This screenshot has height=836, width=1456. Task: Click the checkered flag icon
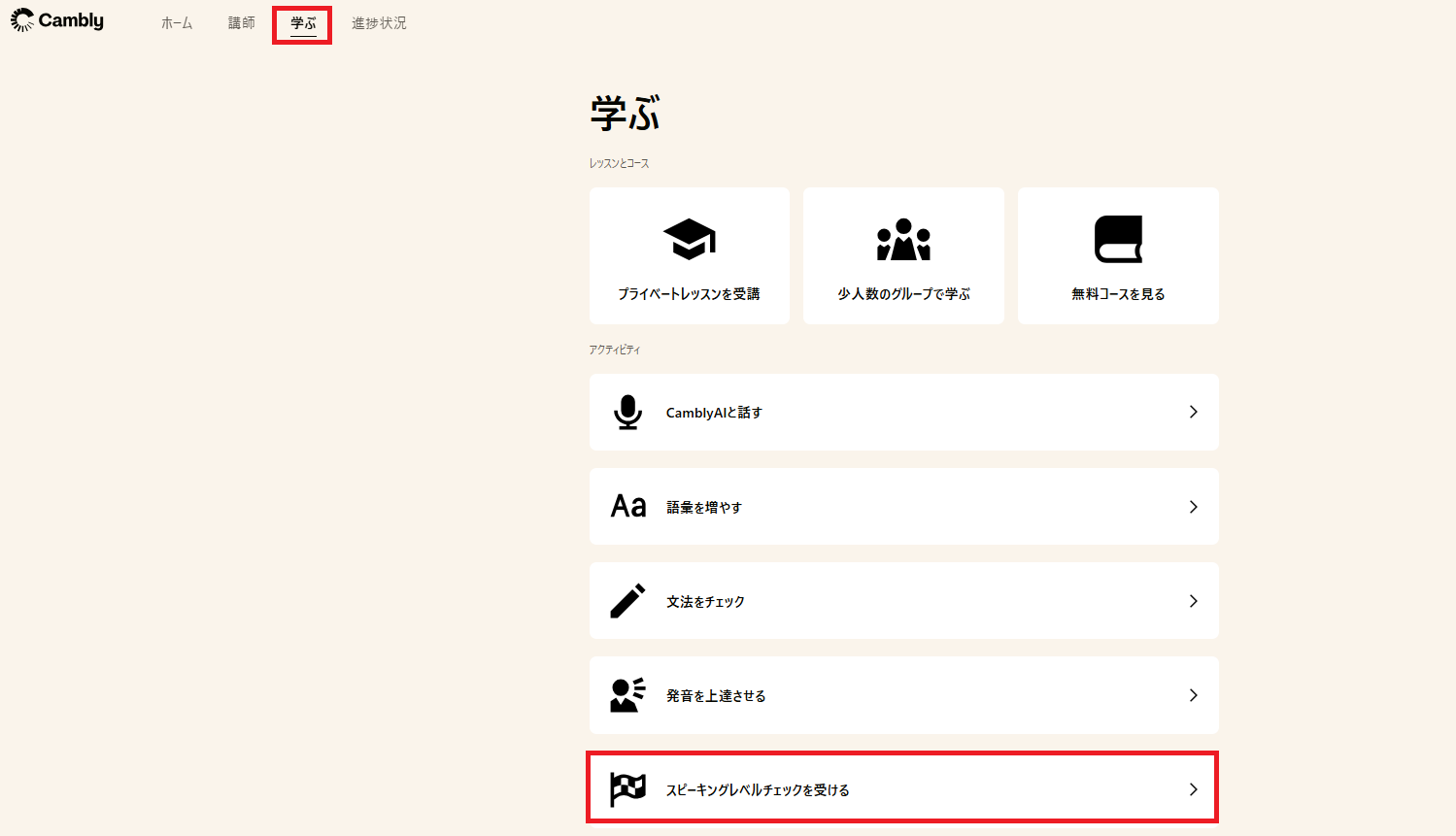point(627,789)
